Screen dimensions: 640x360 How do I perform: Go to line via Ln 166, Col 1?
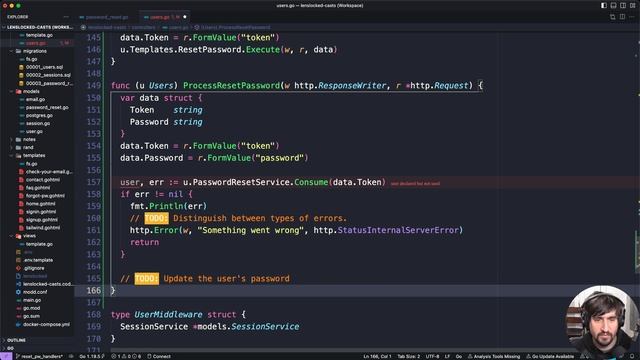coord(377,356)
